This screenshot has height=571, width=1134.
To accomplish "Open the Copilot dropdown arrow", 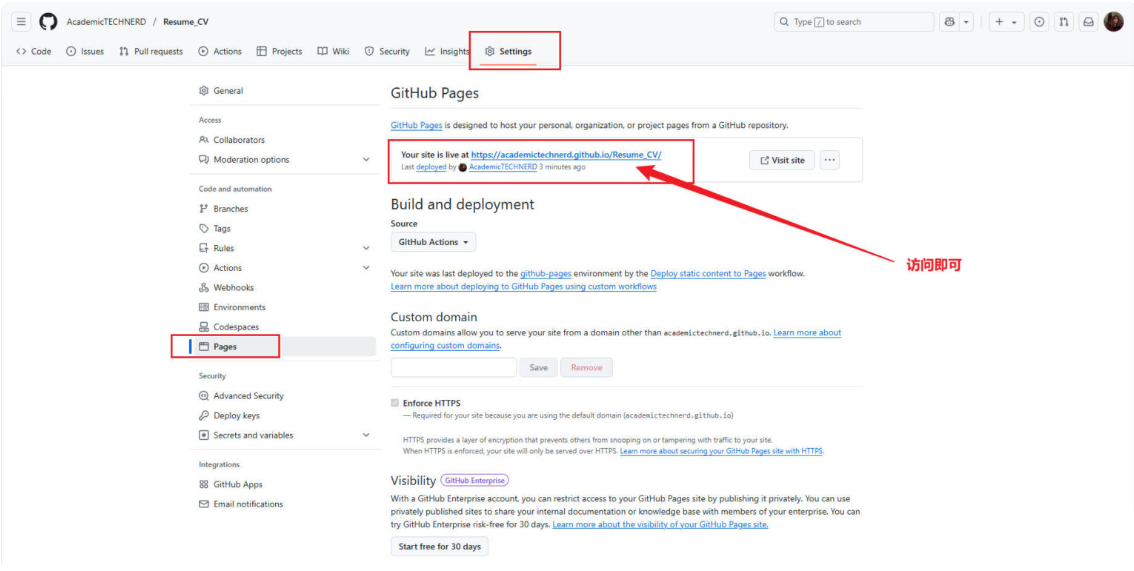I will [x=966, y=22].
